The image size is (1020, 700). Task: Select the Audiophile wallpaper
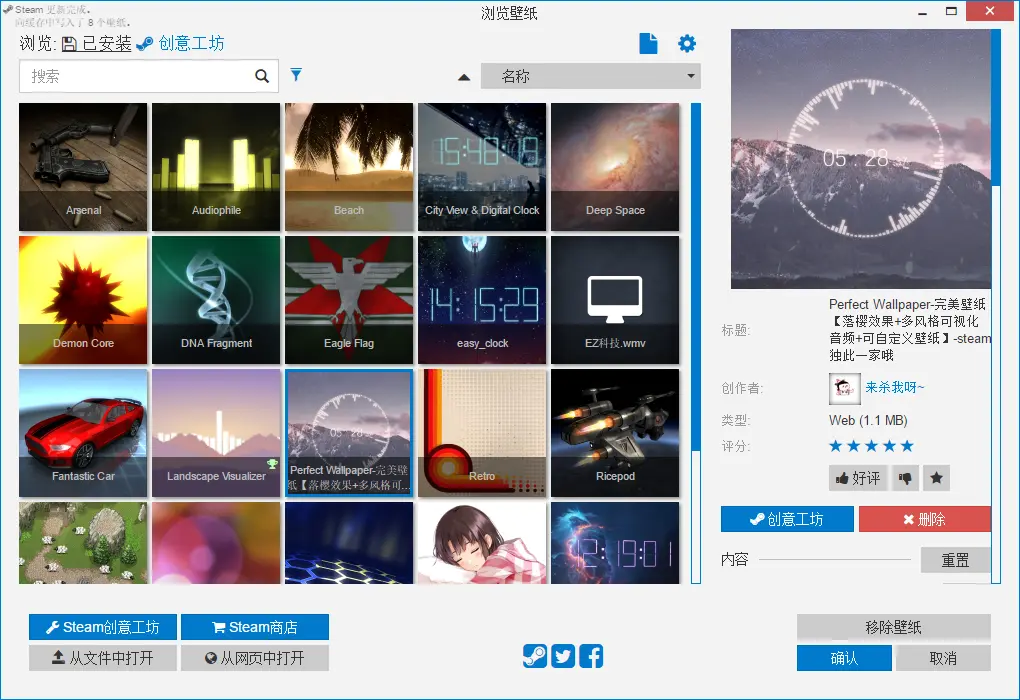coord(216,167)
